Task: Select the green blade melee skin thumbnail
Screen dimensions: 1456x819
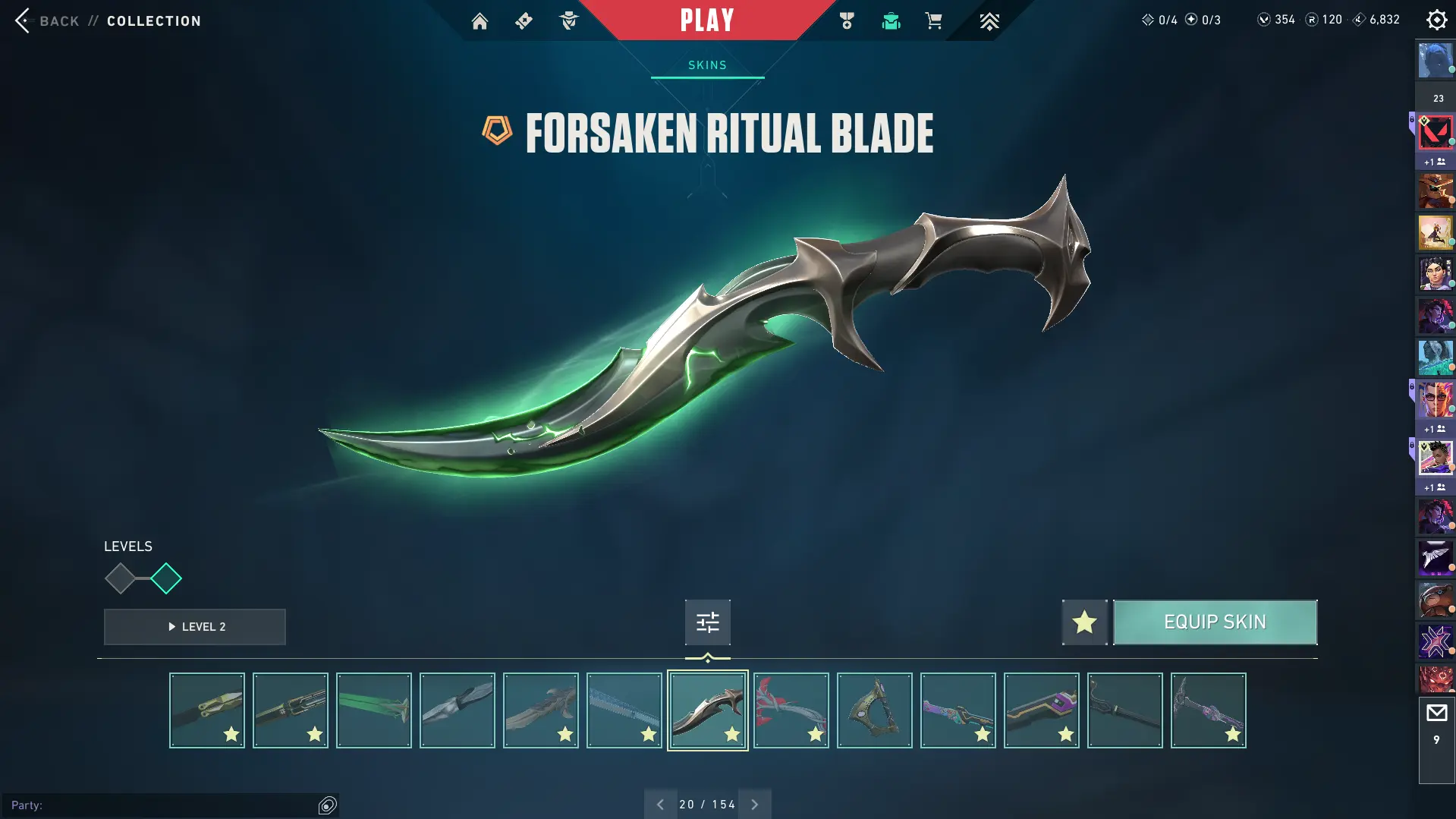Action: point(373,710)
